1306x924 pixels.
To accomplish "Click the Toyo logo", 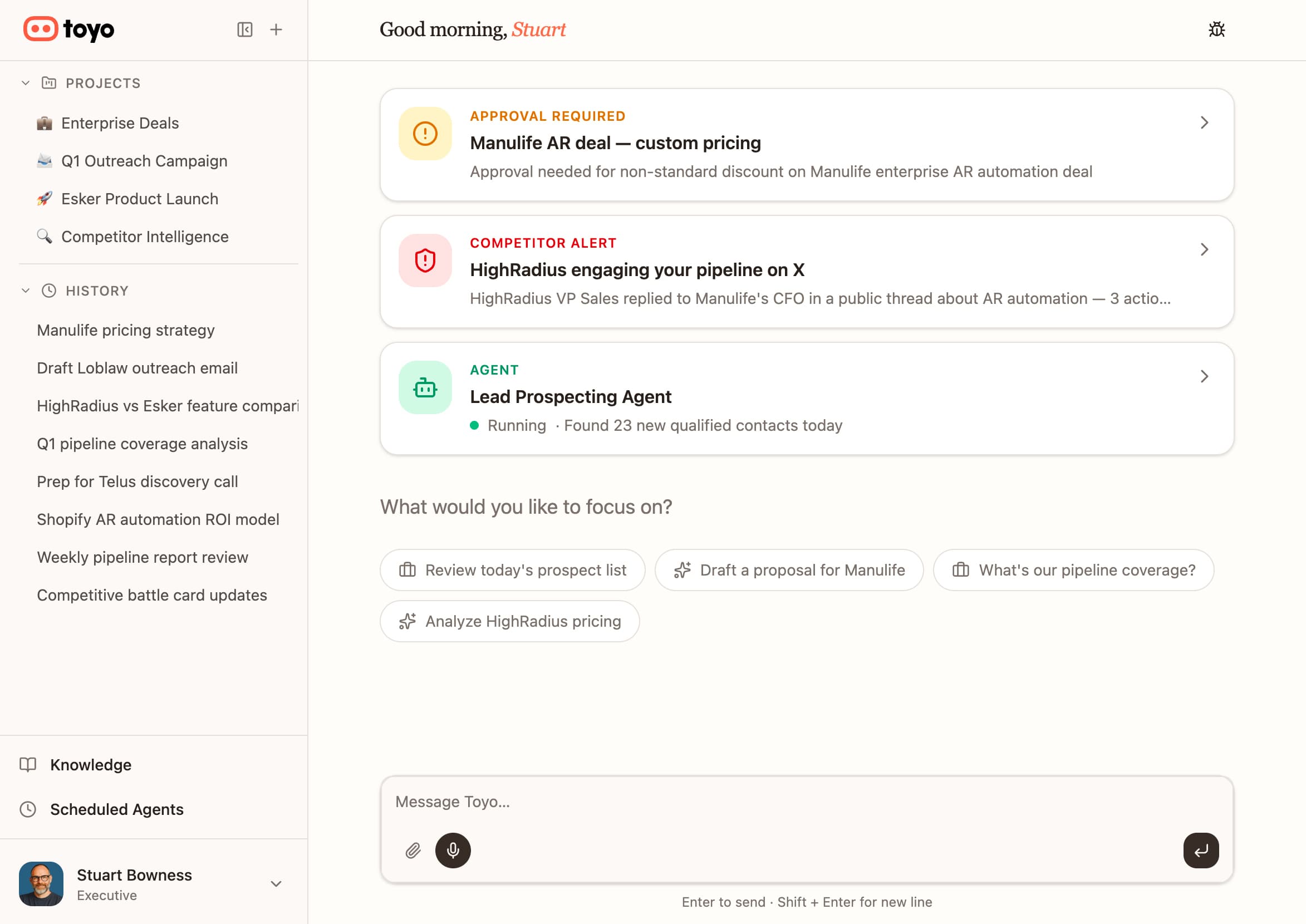I will tap(69, 30).
